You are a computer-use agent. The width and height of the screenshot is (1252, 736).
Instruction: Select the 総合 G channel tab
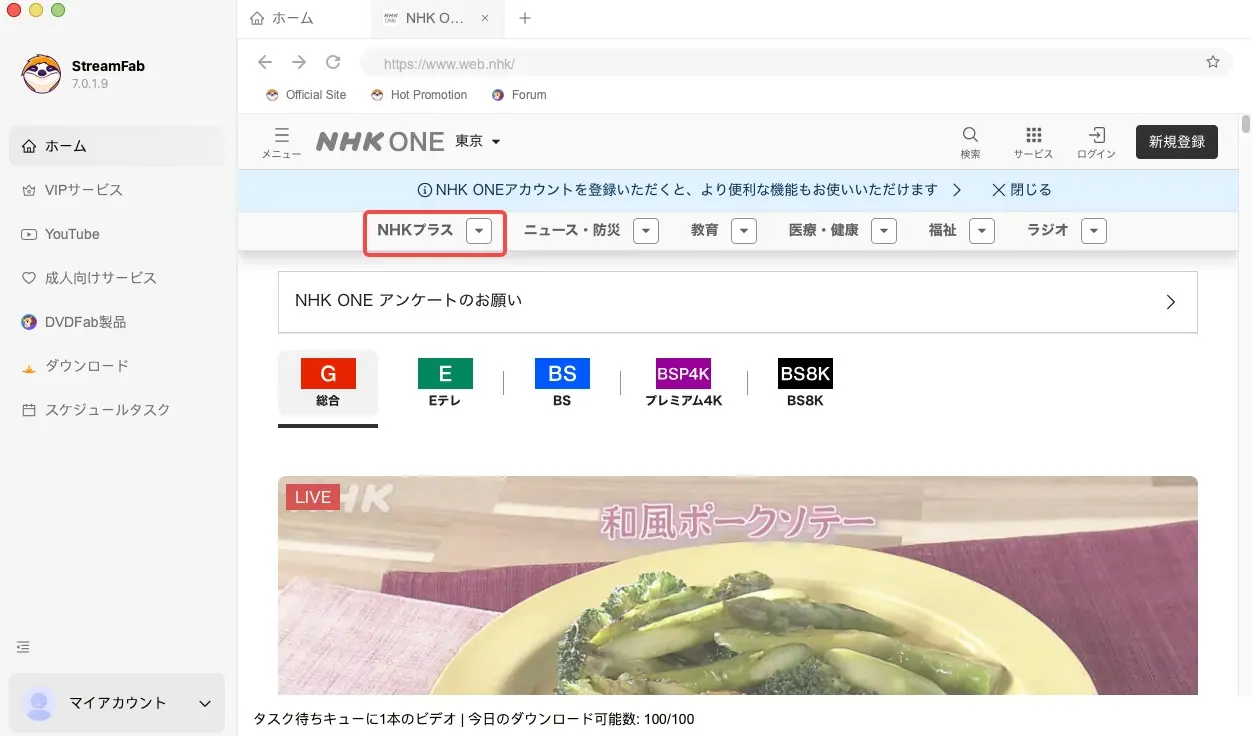(328, 382)
